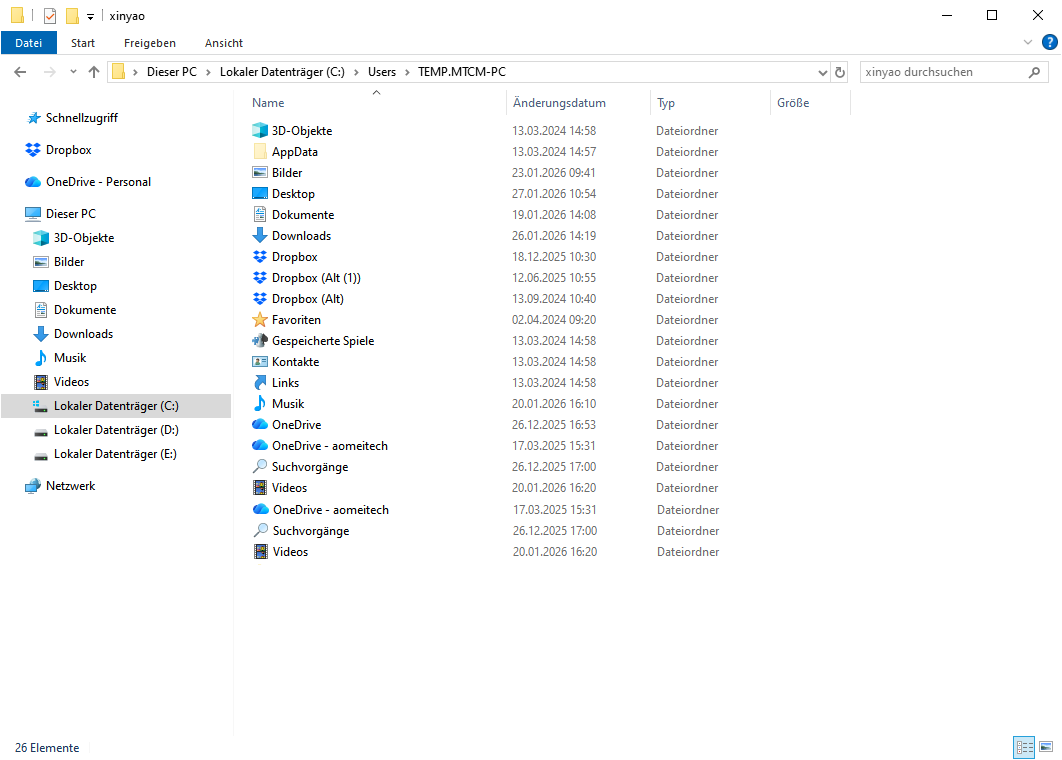Open the Ansicht ribbon tab
Screen dimensions: 1062x760
click(x=224, y=43)
